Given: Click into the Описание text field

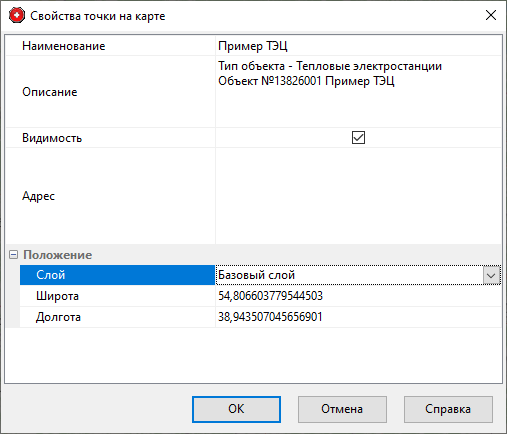Looking at the screenshot, I should [358, 92].
